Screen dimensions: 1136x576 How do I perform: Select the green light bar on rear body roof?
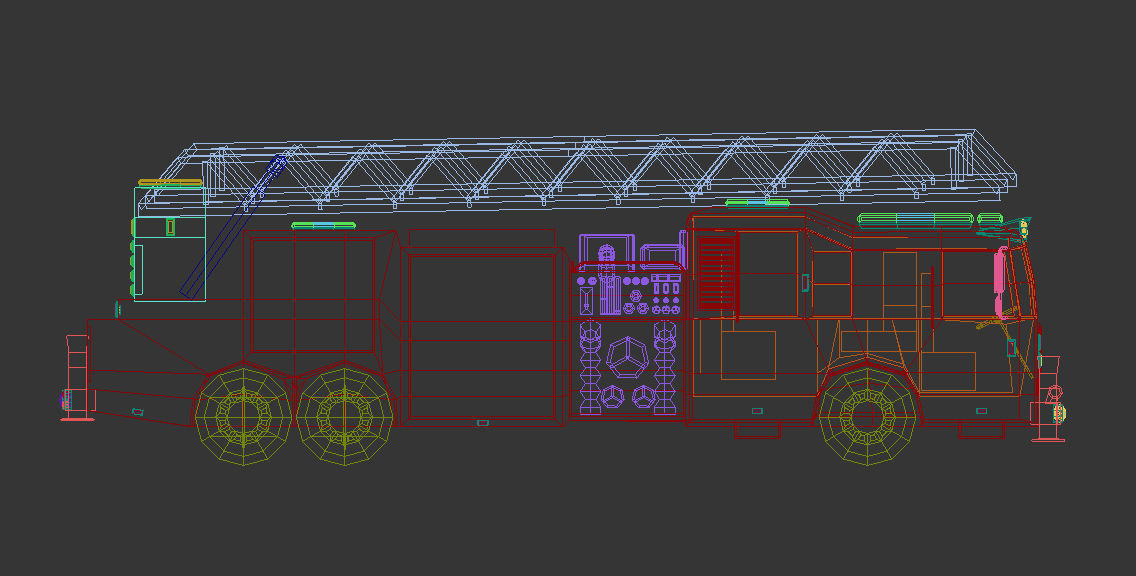(324, 225)
